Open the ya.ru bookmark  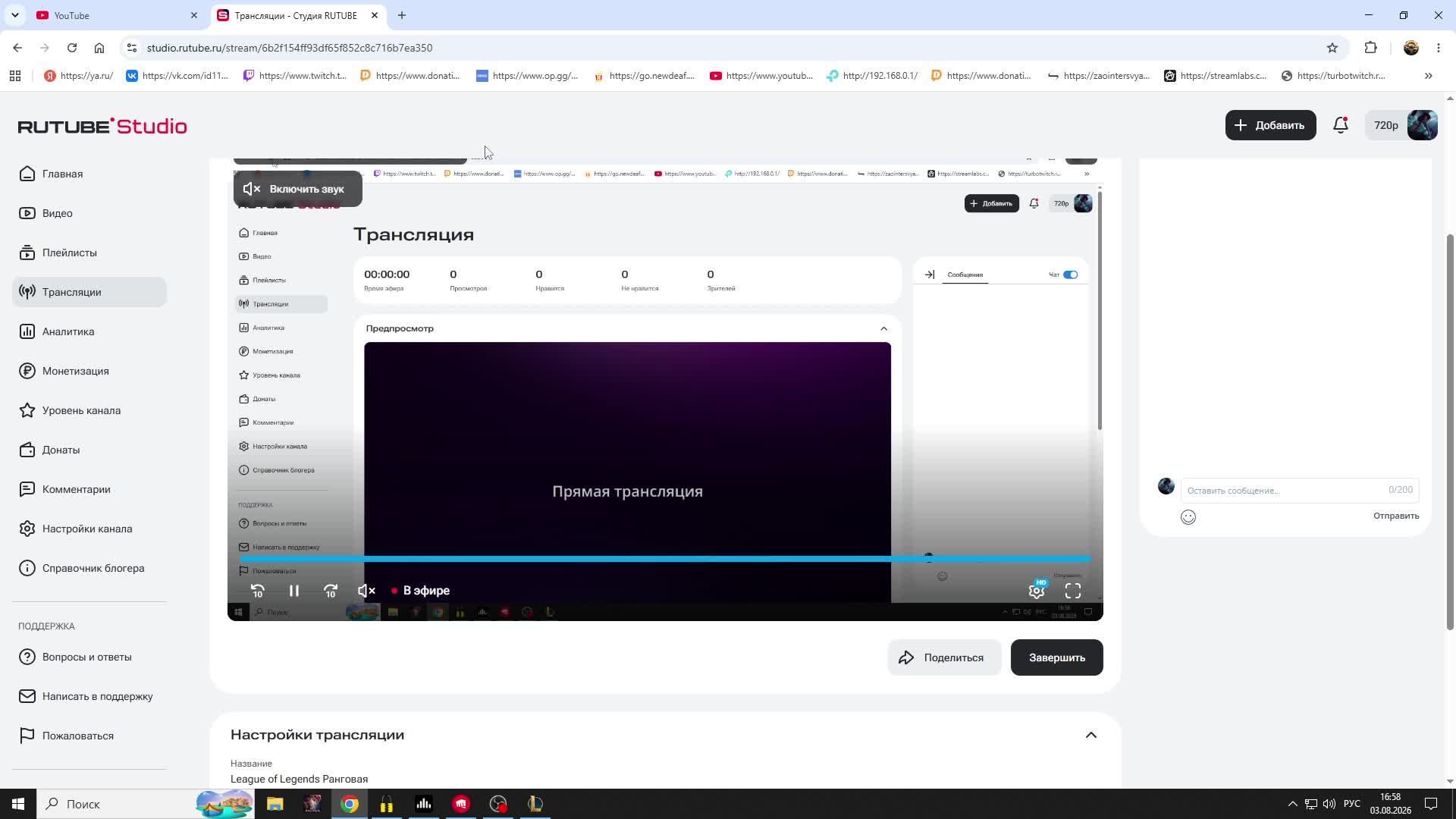(79, 76)
